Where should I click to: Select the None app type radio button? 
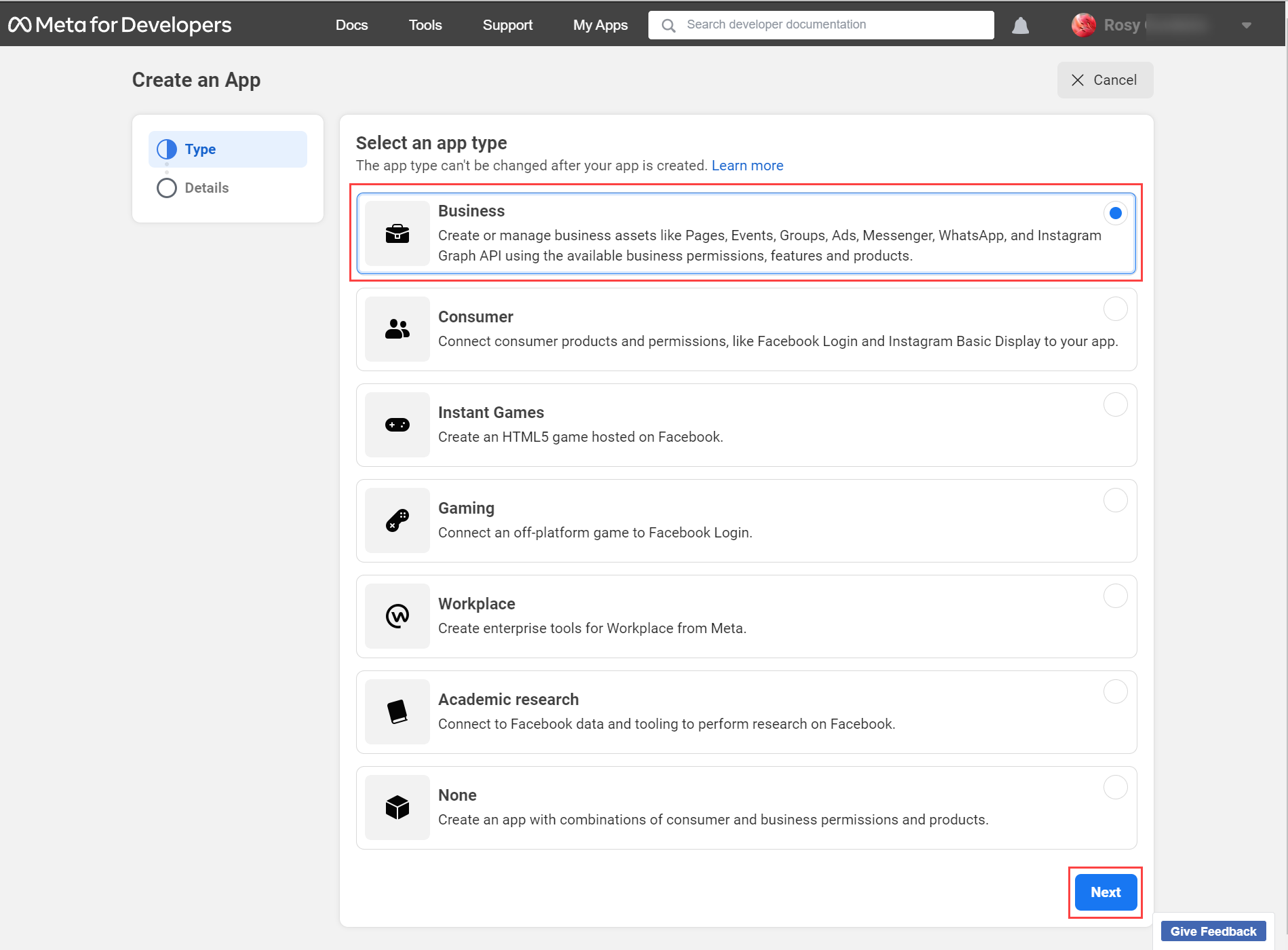[1114, 787]
